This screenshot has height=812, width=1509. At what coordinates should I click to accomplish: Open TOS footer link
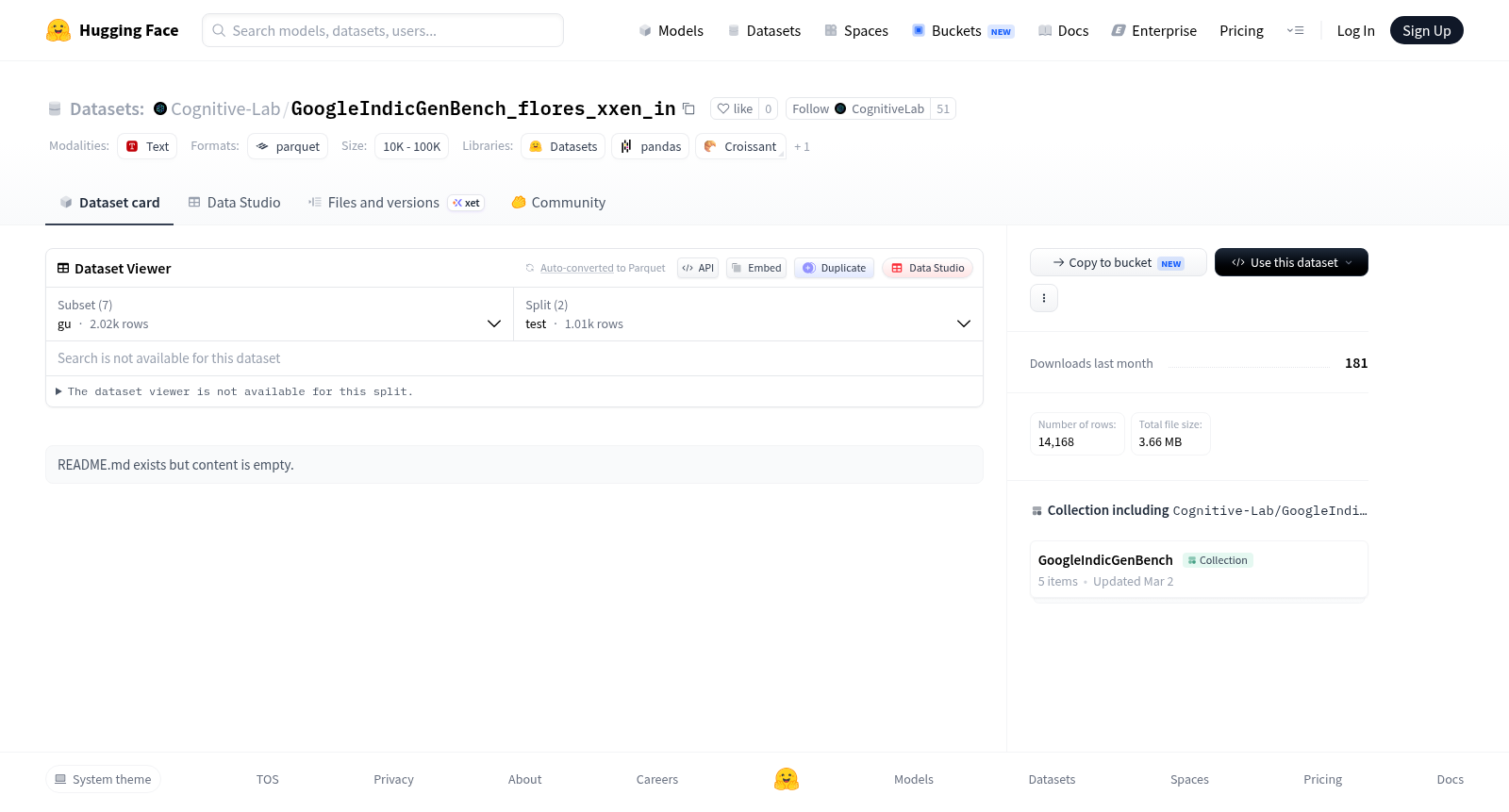(x=268, y=779)
